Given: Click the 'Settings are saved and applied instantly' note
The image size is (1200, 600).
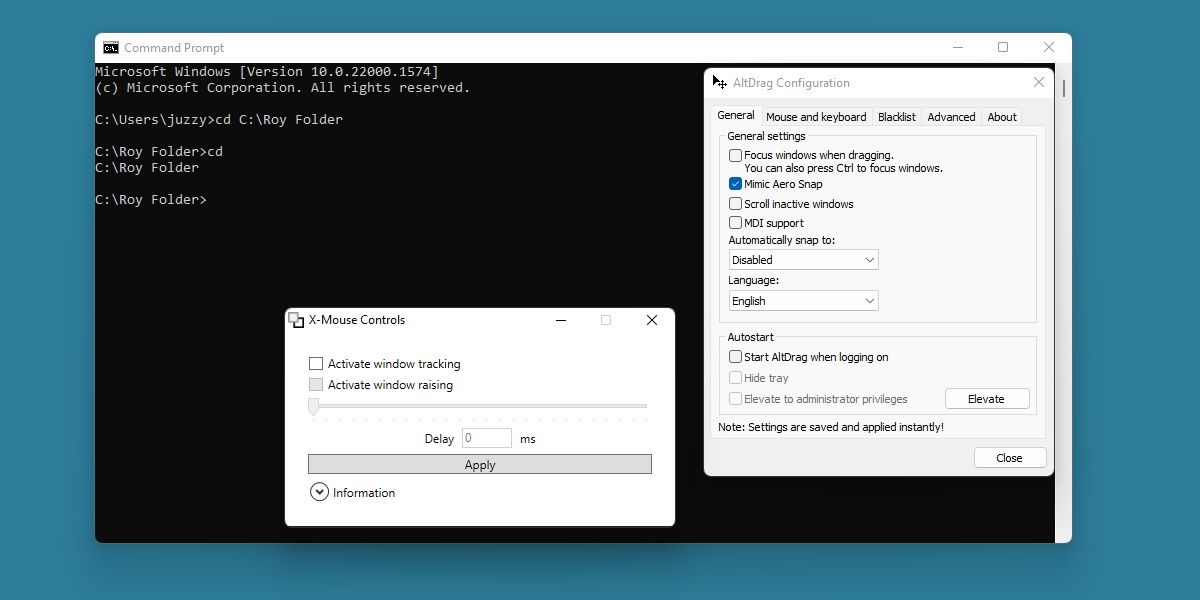Looking at the screenshot, I should pyautogui.click(x=831, y=427).
